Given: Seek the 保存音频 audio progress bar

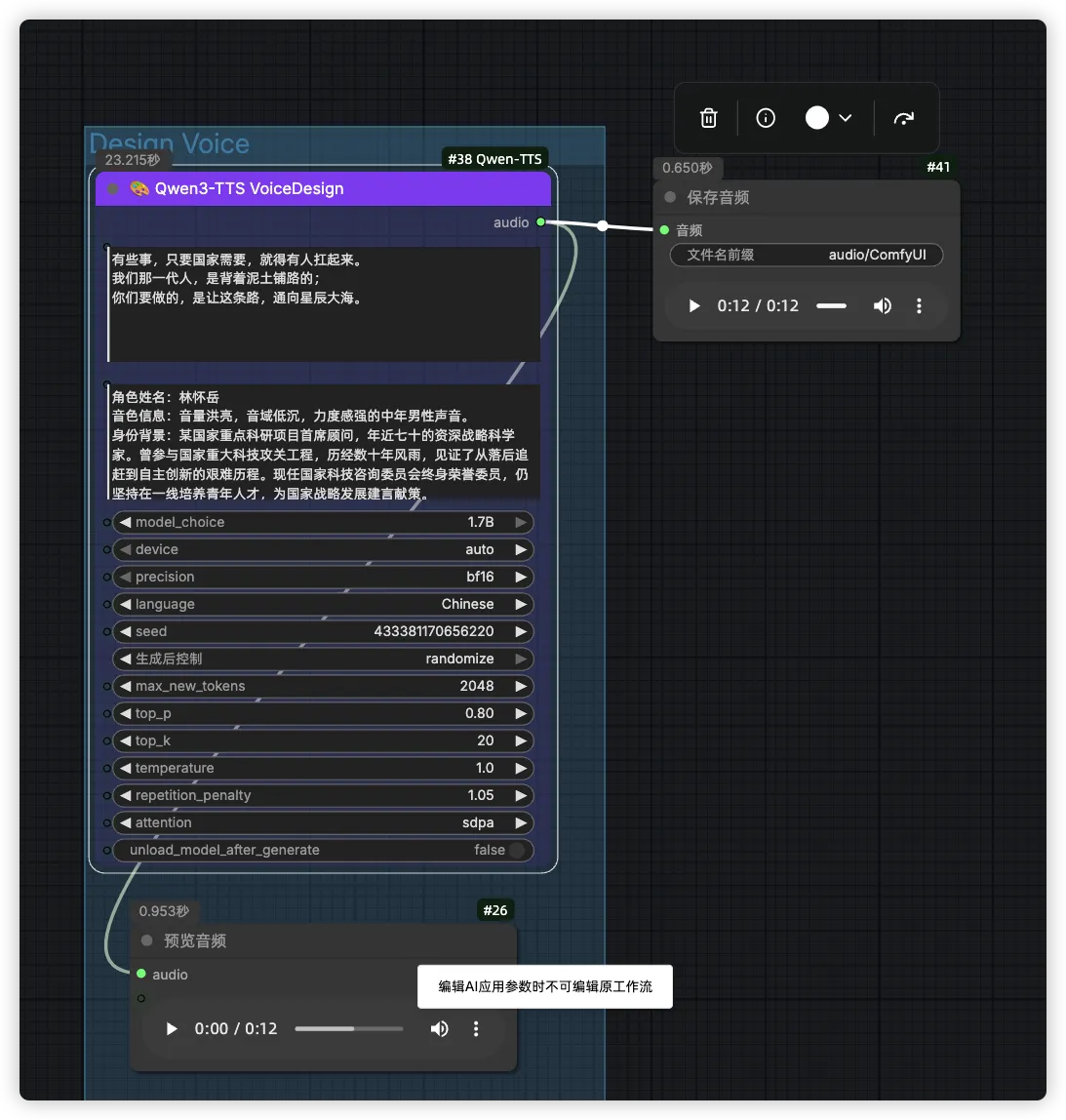Looking at the screenshot, I should point(831,305).
